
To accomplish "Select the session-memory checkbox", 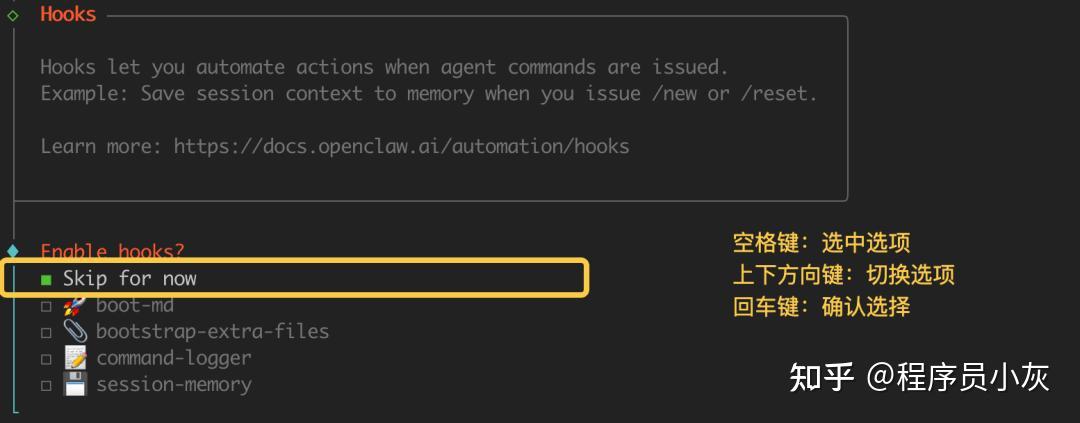I will [x=46, y=385].
